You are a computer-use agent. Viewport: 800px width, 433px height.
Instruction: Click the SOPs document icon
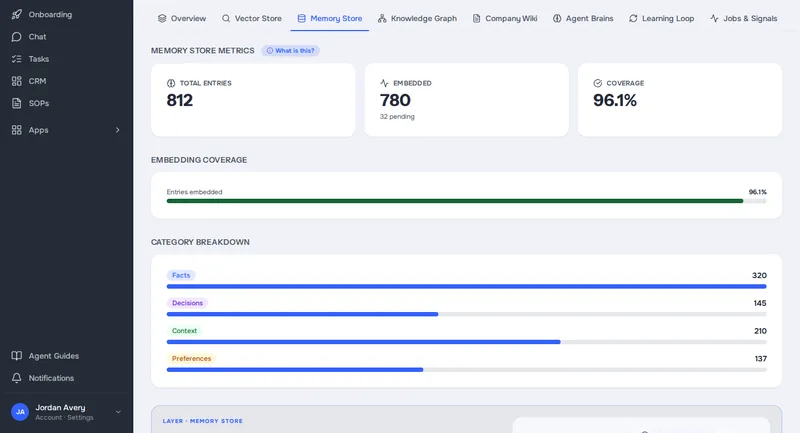pos(17,103)
